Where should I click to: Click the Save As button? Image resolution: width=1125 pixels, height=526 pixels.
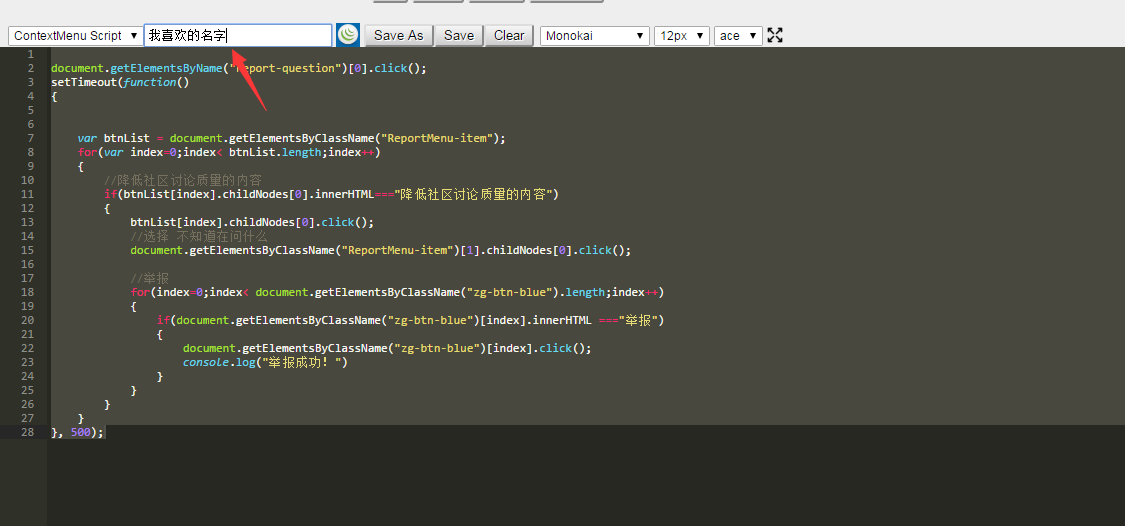(x=399, y=35)
